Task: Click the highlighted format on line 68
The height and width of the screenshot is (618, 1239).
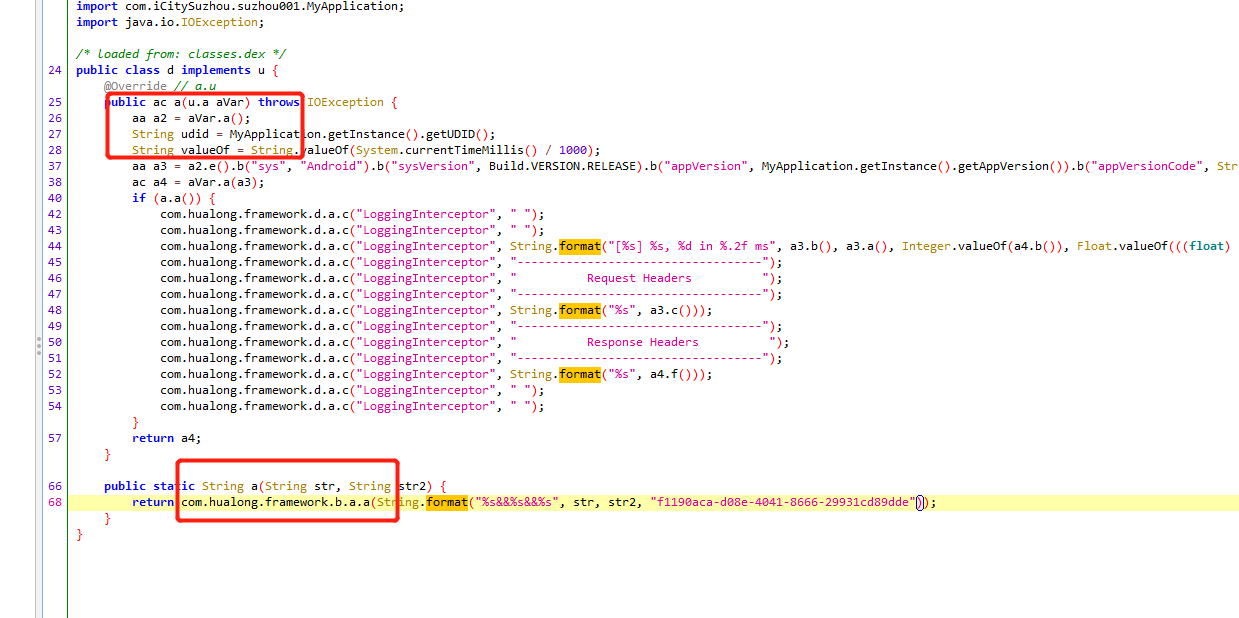Action: coord(447,502)
